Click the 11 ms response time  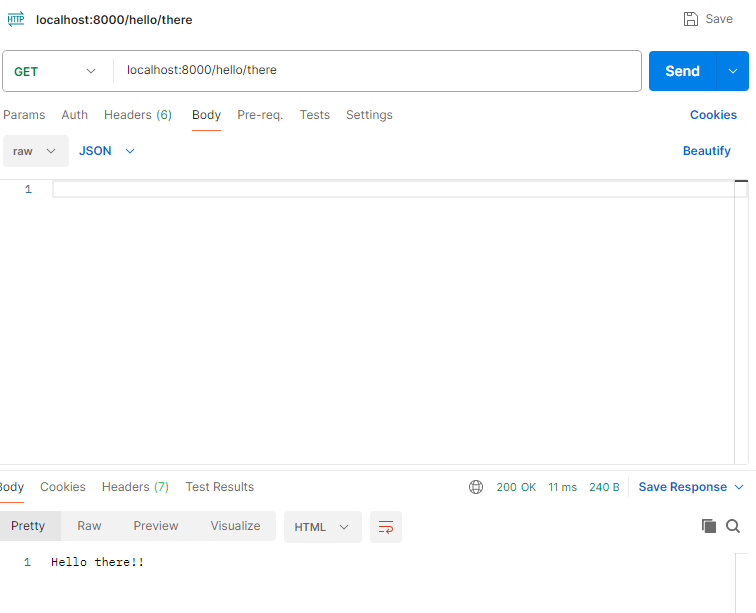tap(562, 487)
